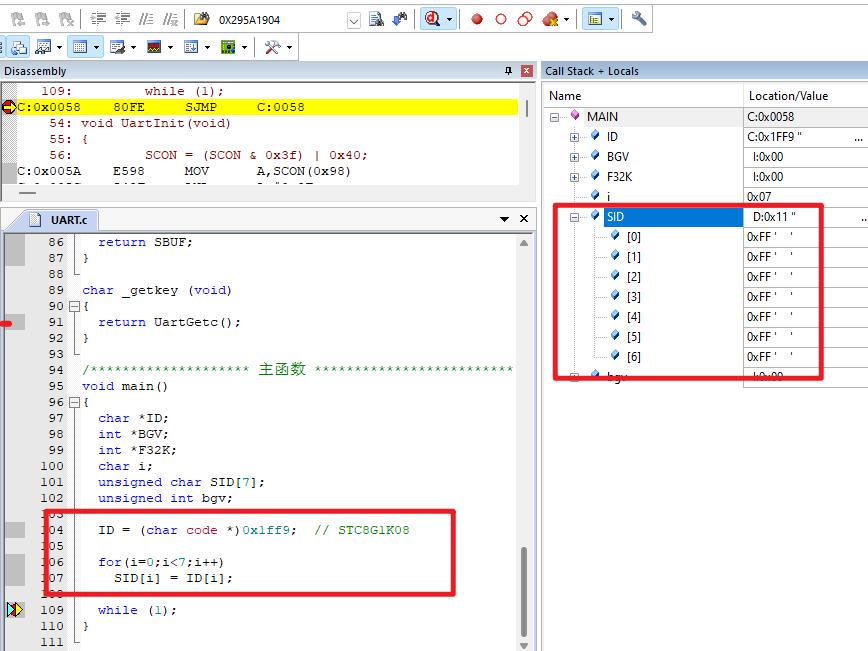
Task: Disable all breakpoints
Action: click(x=525, y=19)
